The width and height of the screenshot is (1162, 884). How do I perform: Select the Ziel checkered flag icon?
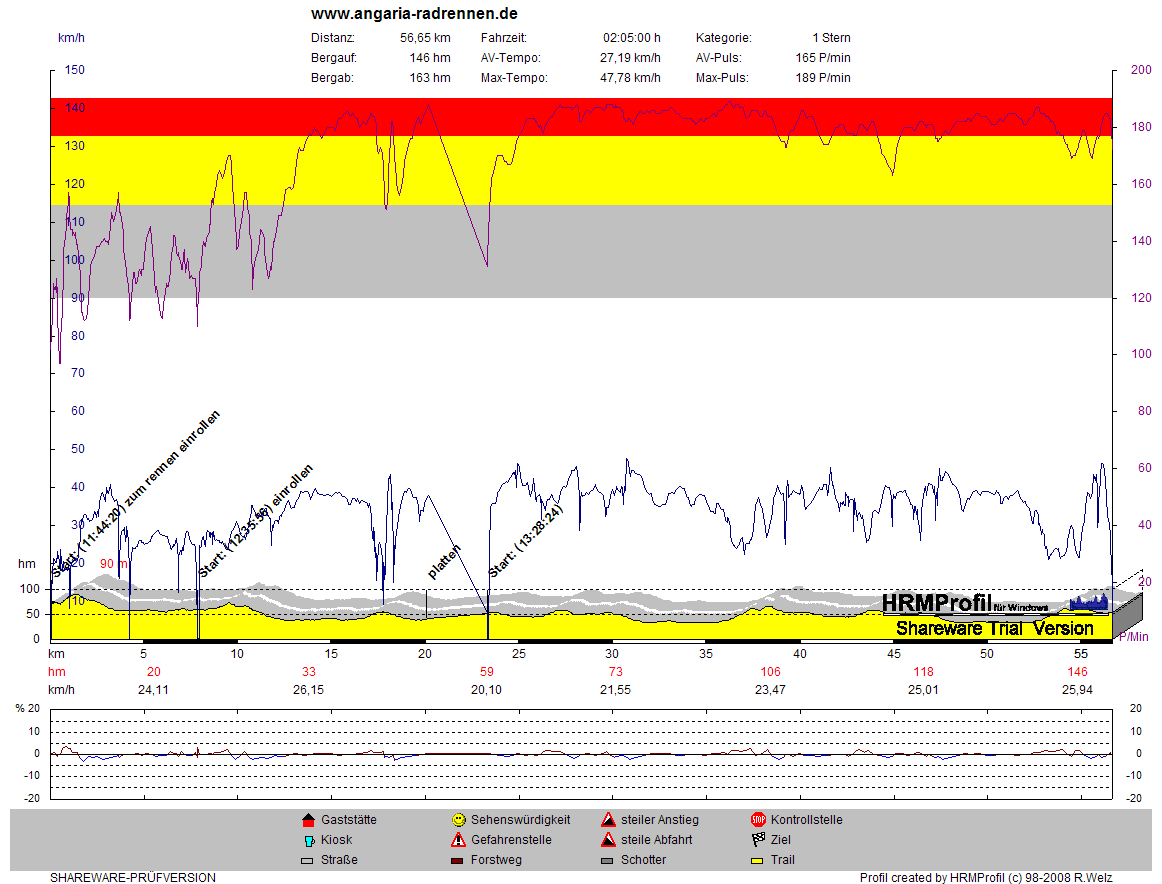point(758,840)
